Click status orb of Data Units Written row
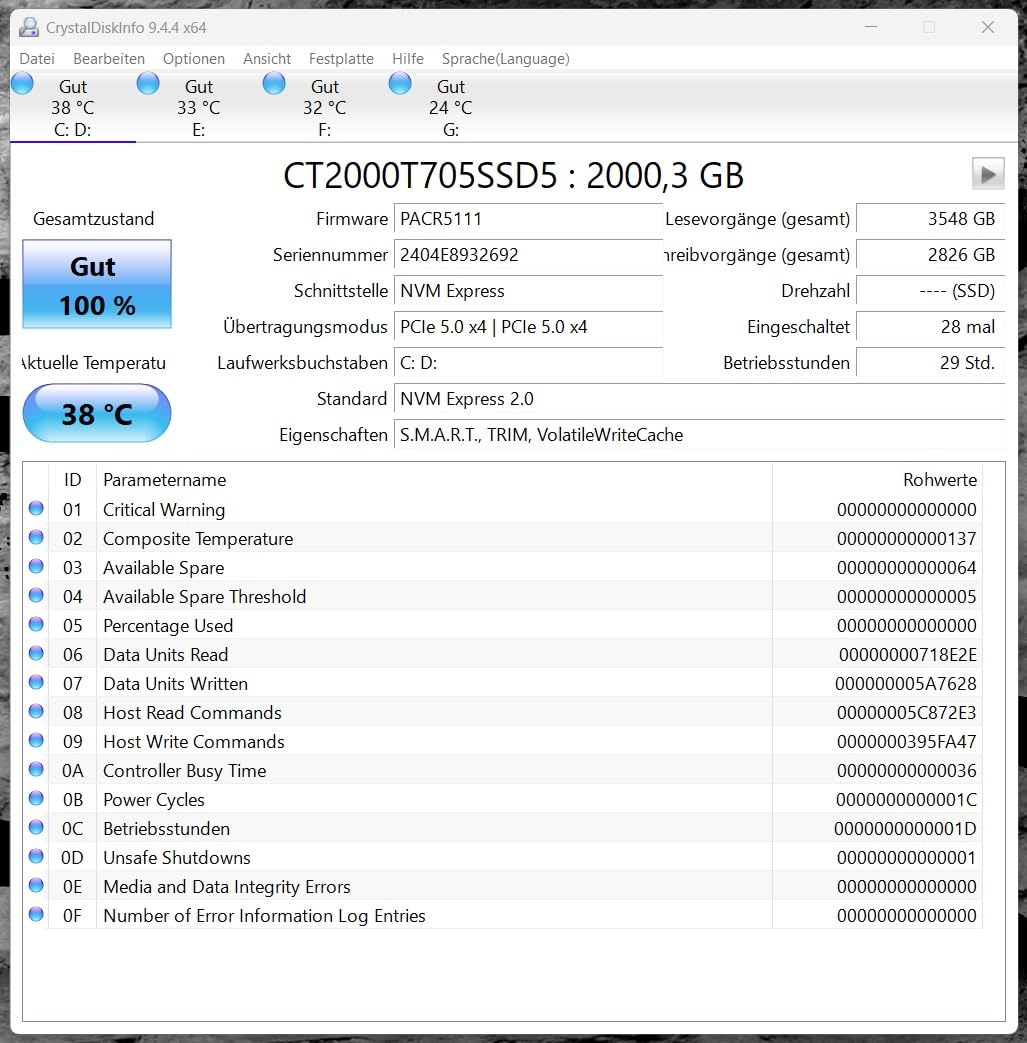 click(36, 682)
